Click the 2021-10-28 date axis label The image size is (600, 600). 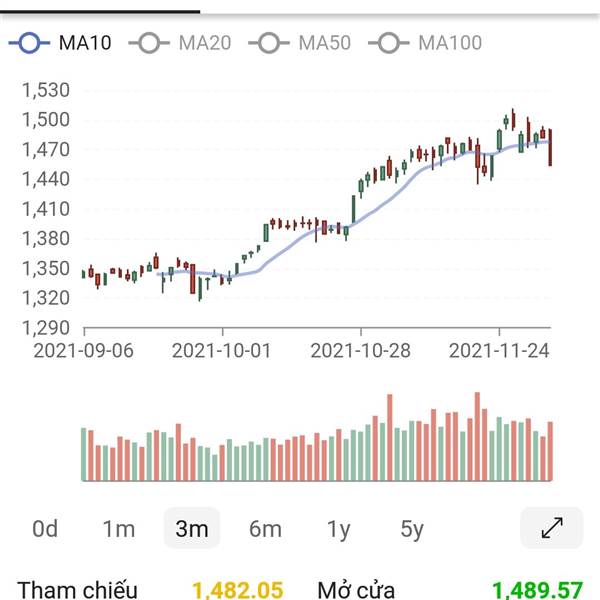pos(360,351)
